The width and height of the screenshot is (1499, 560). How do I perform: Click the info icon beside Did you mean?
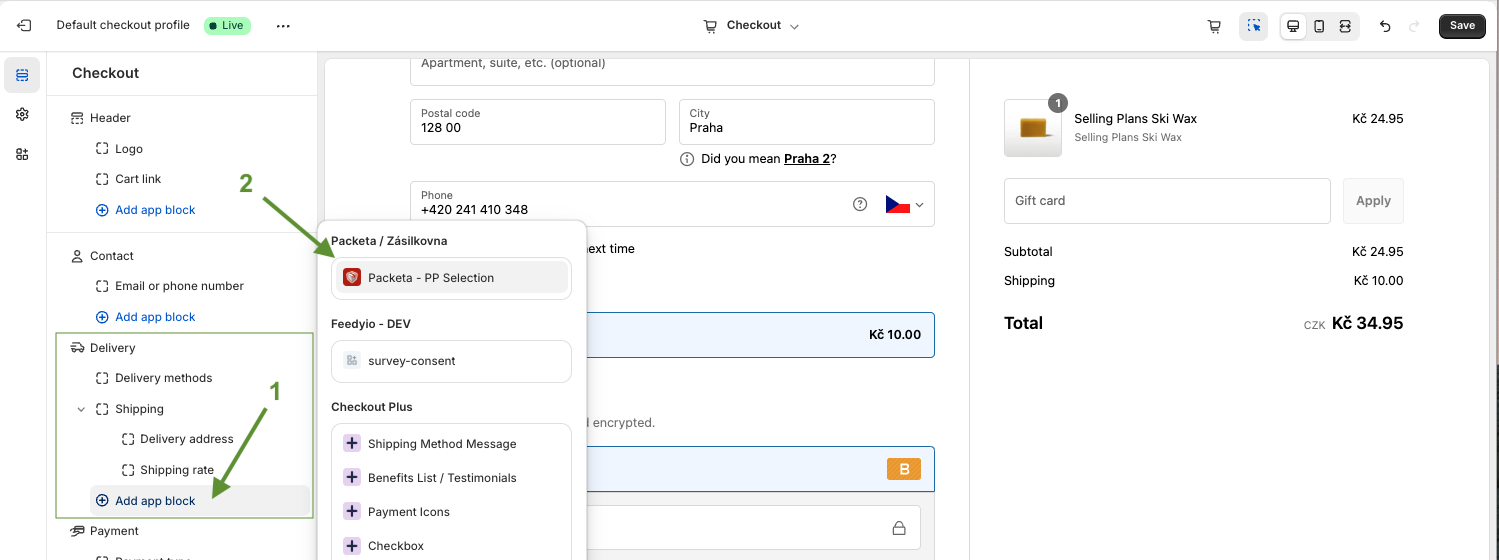687,159
